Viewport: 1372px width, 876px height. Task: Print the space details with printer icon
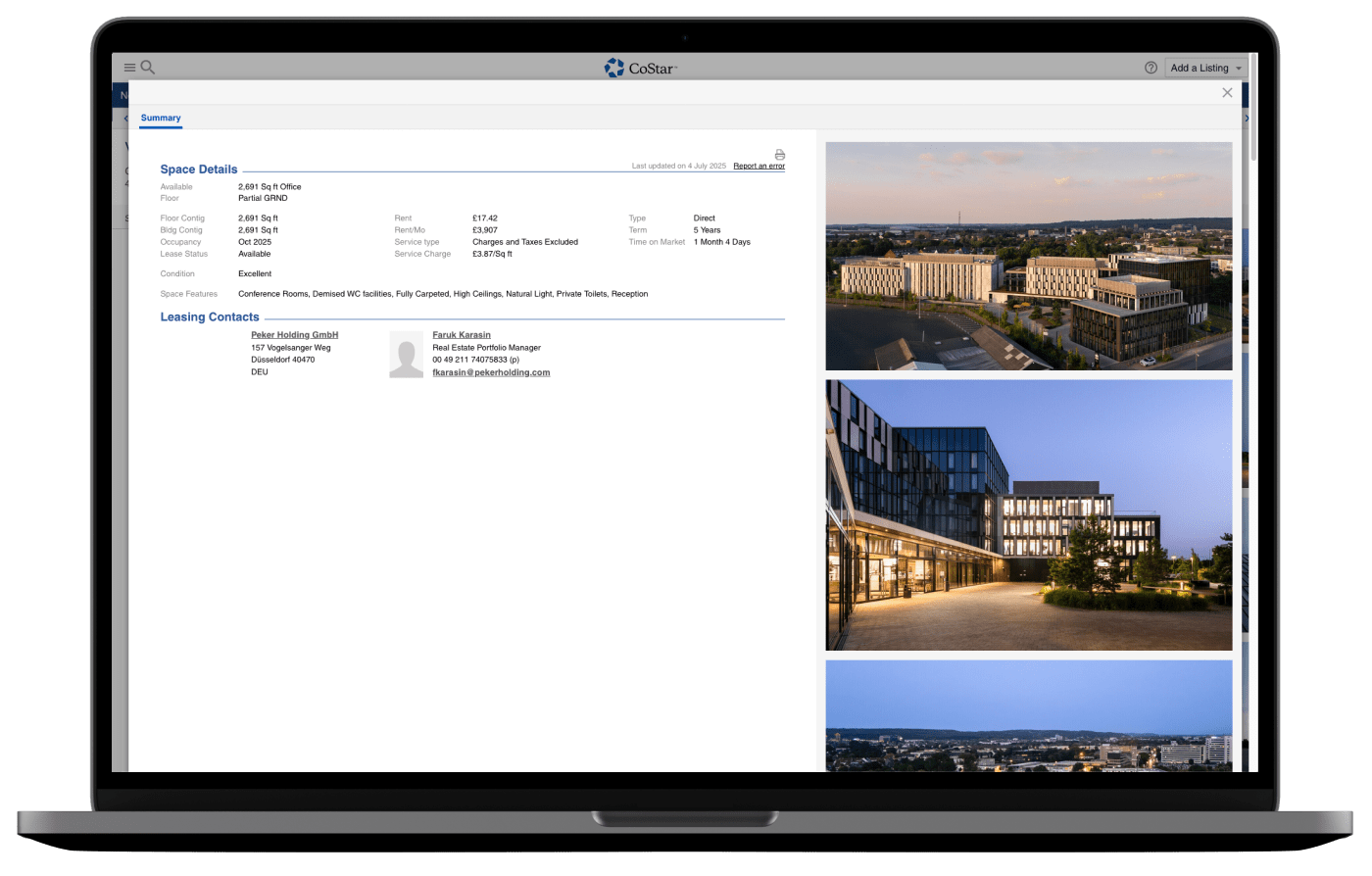pyautogui.click(x=779, y=155)
